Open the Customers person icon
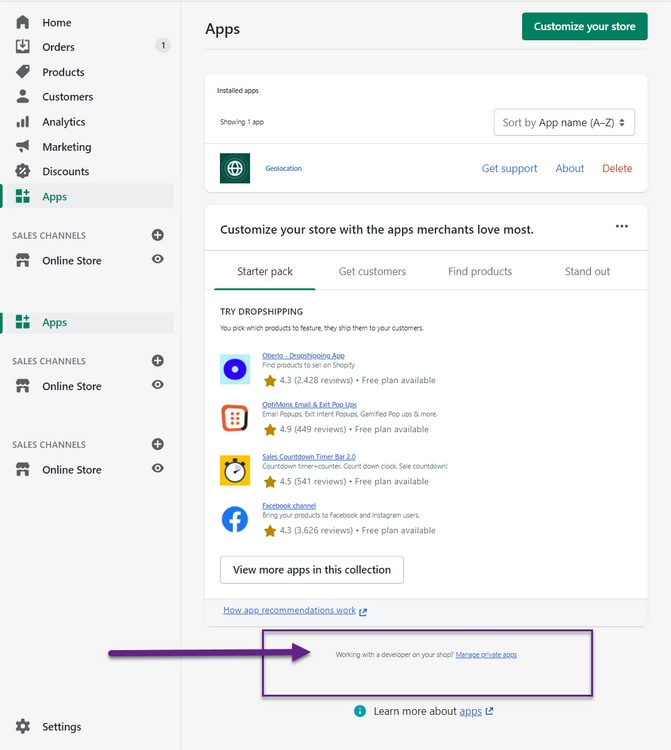Image resolution: width=671 pixels, height=750 pixels. tap(22, 96)
